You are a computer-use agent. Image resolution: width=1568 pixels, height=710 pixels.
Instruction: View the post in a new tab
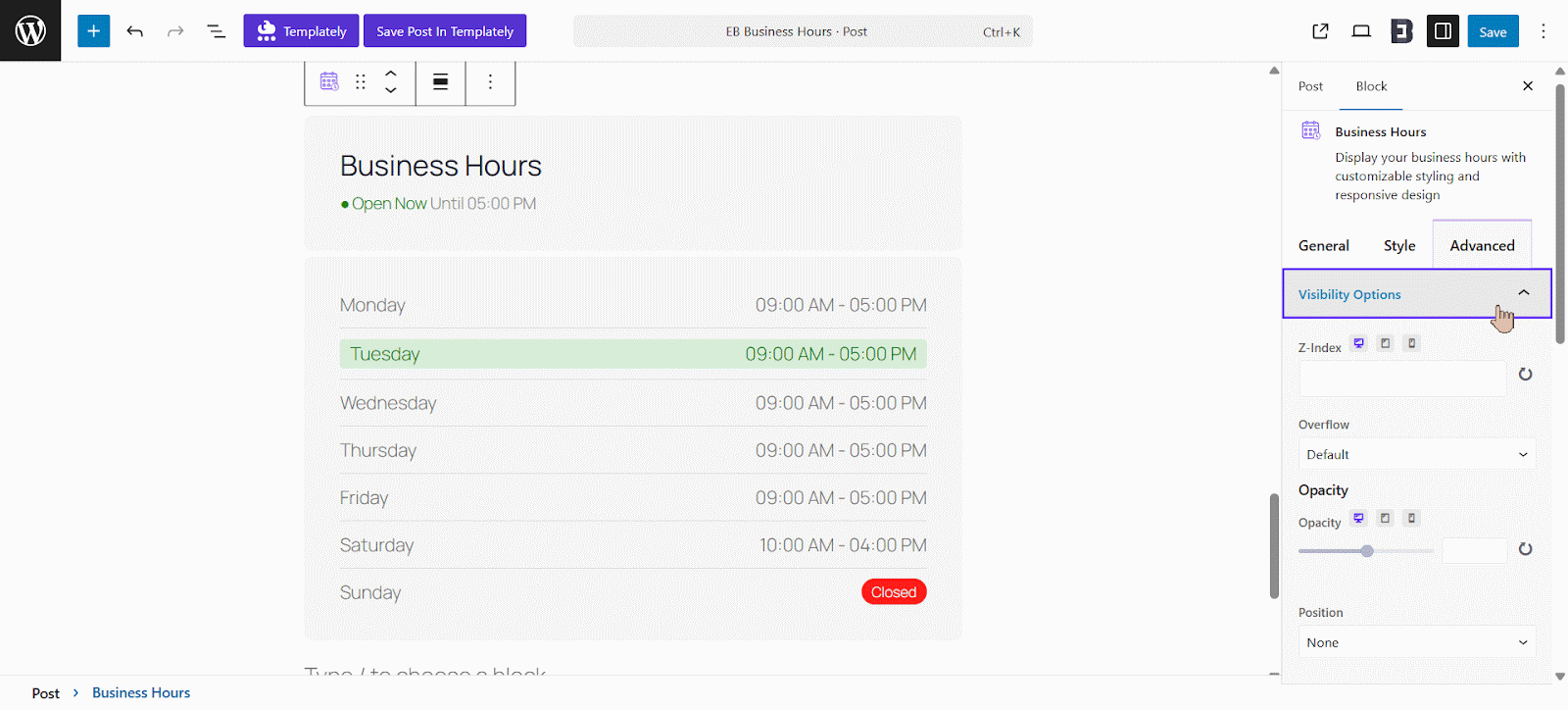[x=1320, y=31]
